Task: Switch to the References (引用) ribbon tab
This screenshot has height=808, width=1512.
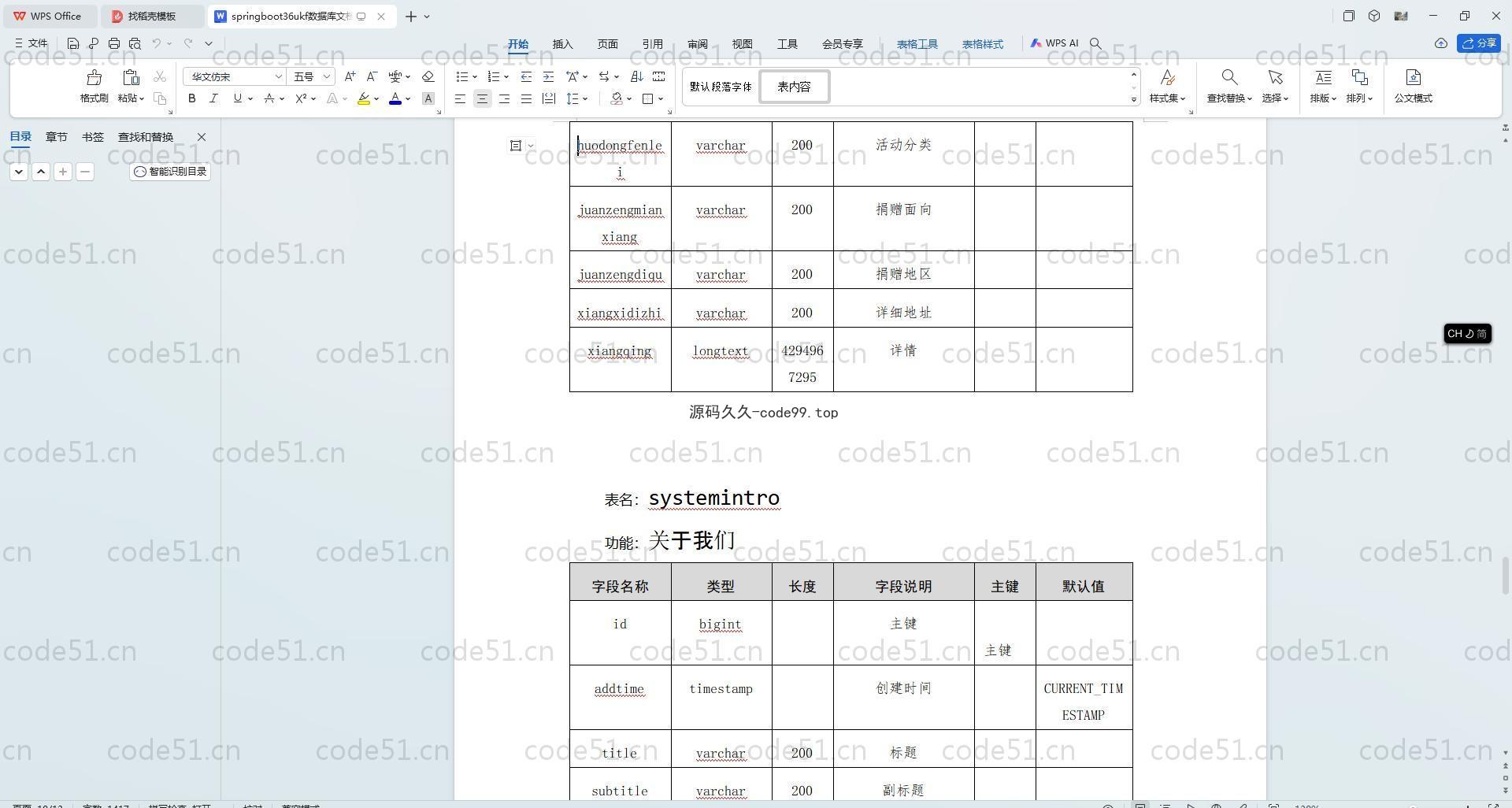Action: 652,44
